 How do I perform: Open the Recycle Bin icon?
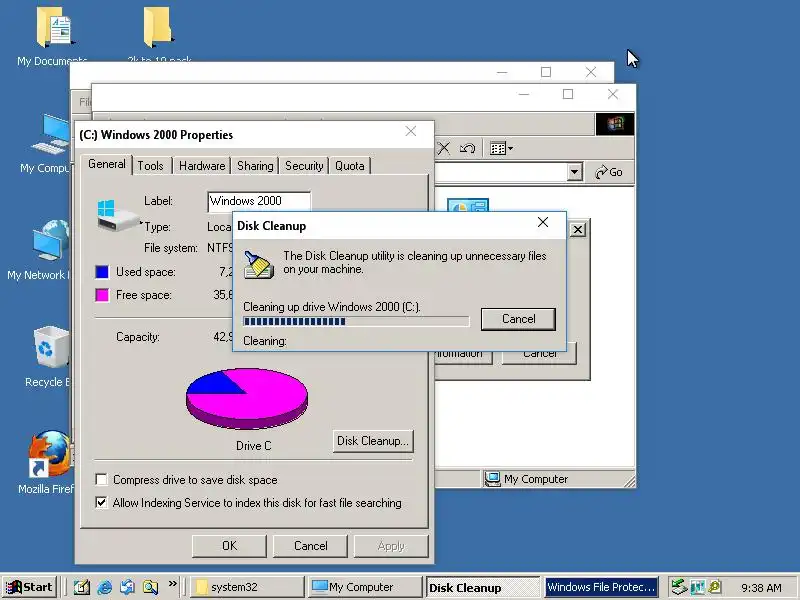[47, 357]
